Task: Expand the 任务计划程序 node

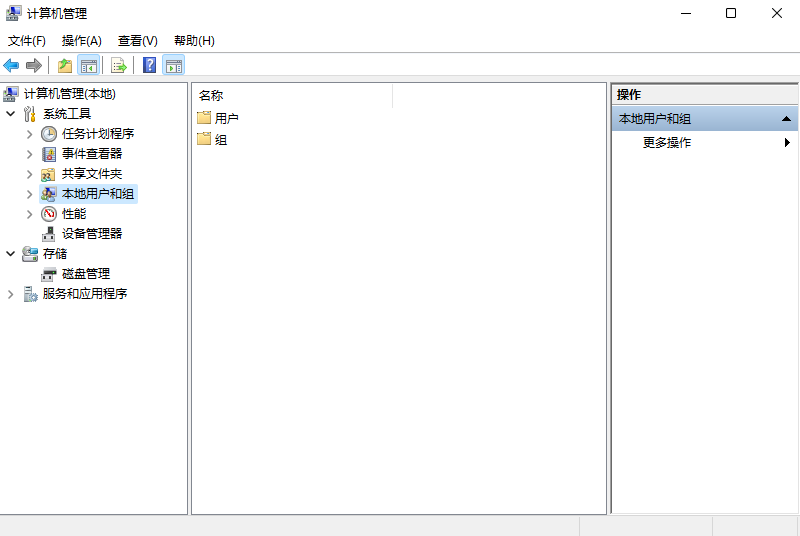Action: 30,134
